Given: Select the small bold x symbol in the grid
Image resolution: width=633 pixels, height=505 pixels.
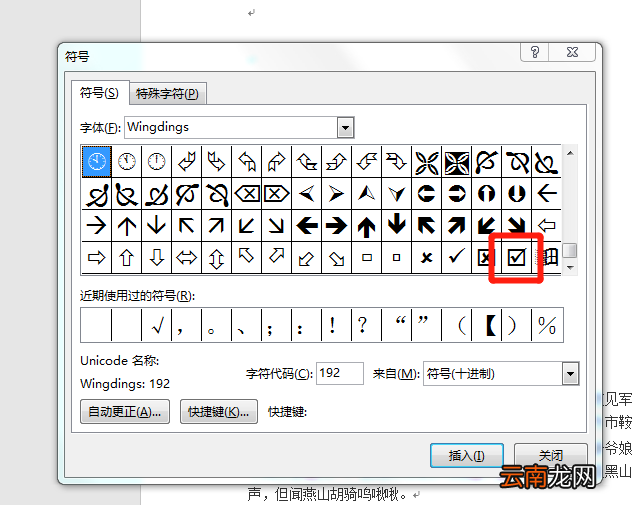Looking at the screenshot, I should coord(427,257).
